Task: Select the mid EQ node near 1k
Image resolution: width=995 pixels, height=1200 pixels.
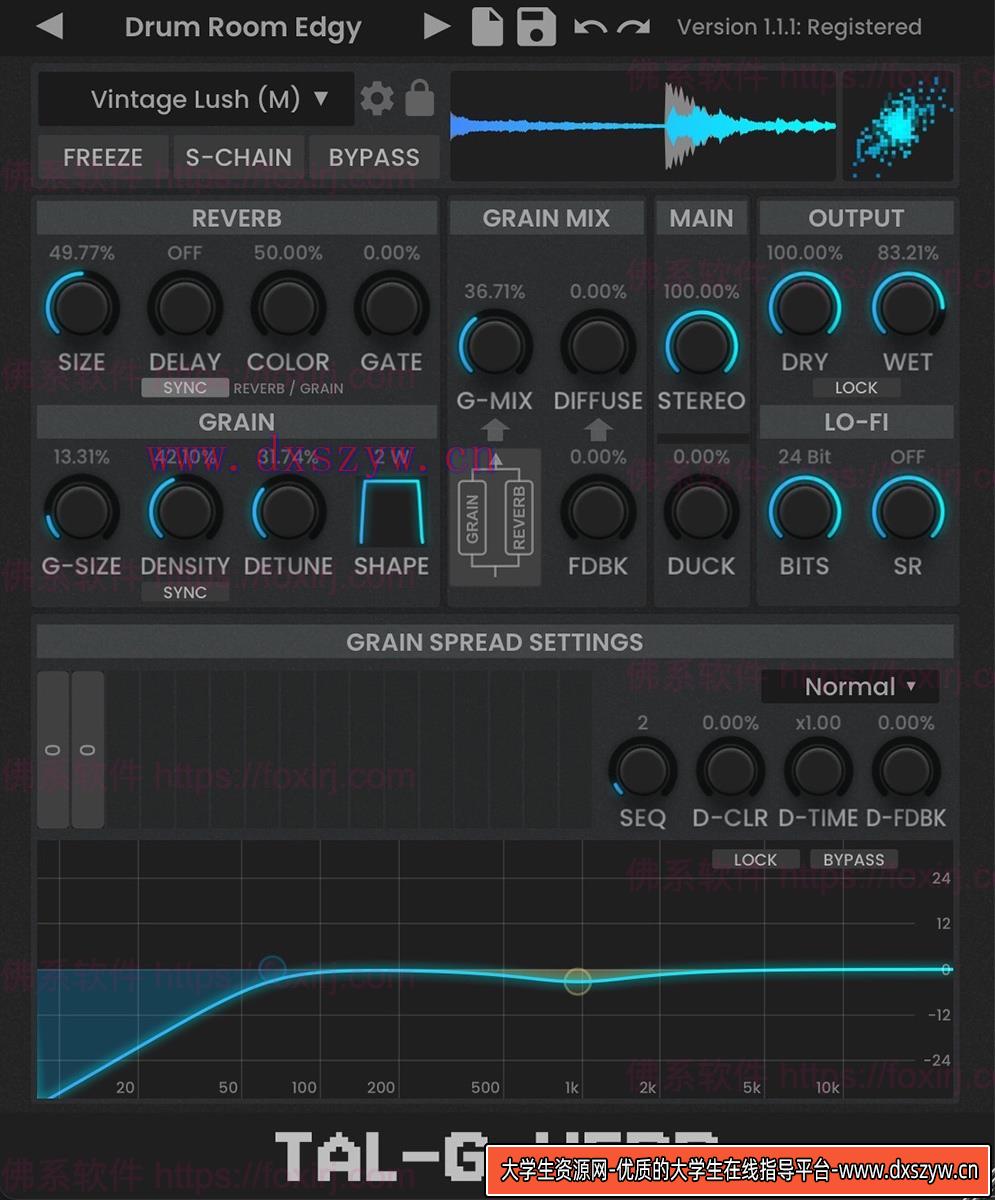Action: 577,981
